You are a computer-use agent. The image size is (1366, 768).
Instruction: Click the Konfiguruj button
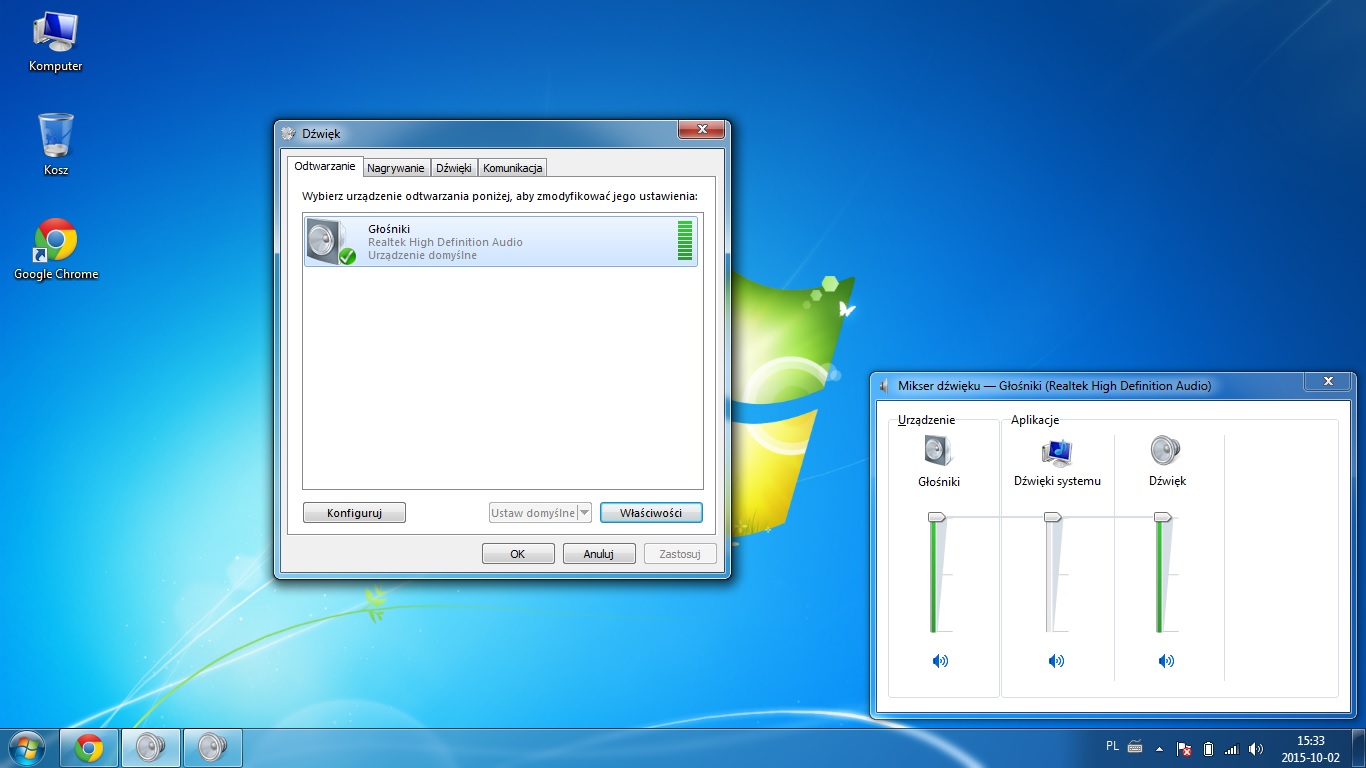pyautogui.click(x=355, y=513)
